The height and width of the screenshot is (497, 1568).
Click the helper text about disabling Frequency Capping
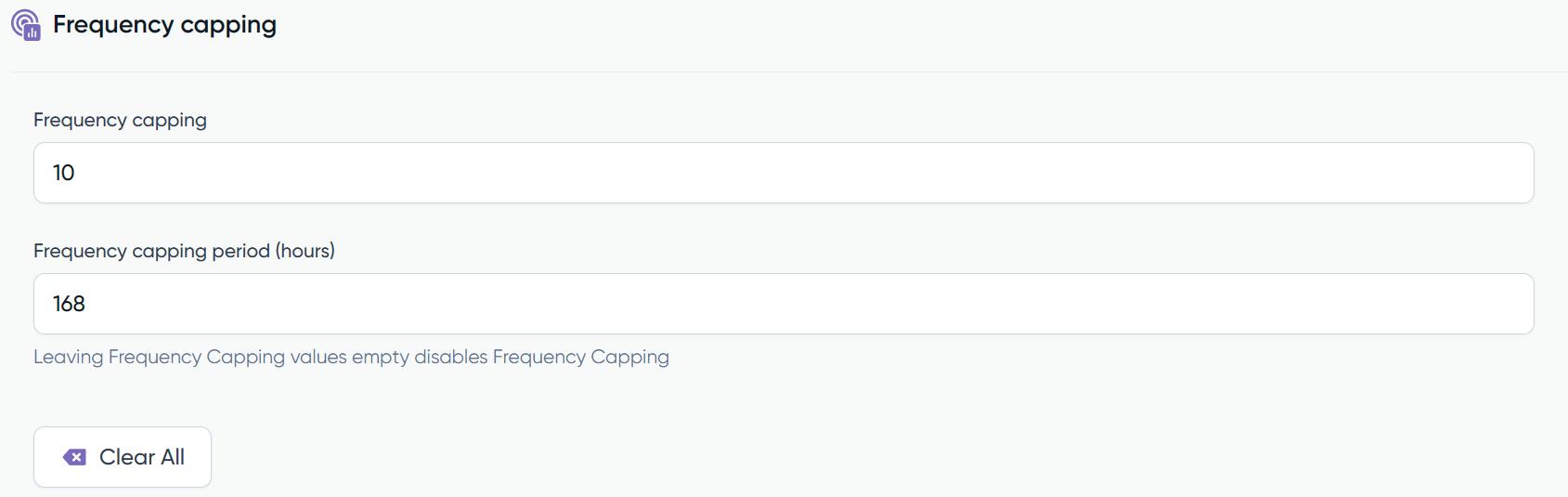pos(351,357)
